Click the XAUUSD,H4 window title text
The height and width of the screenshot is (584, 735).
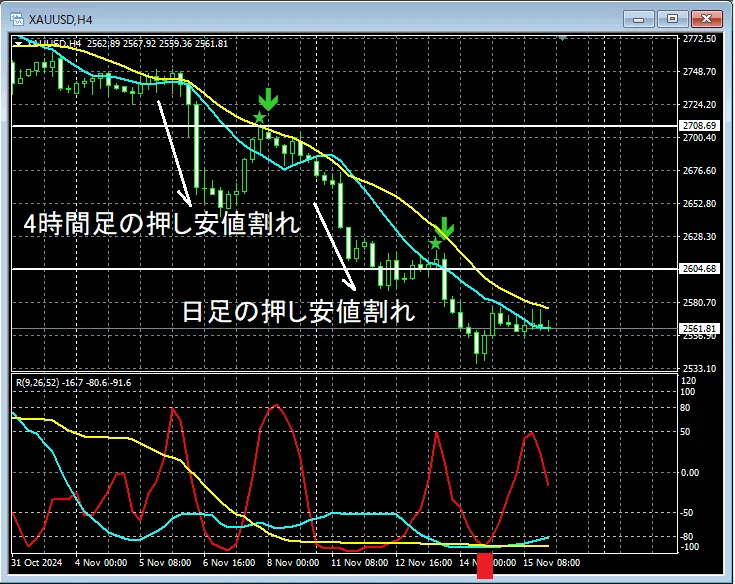point(60,20)
